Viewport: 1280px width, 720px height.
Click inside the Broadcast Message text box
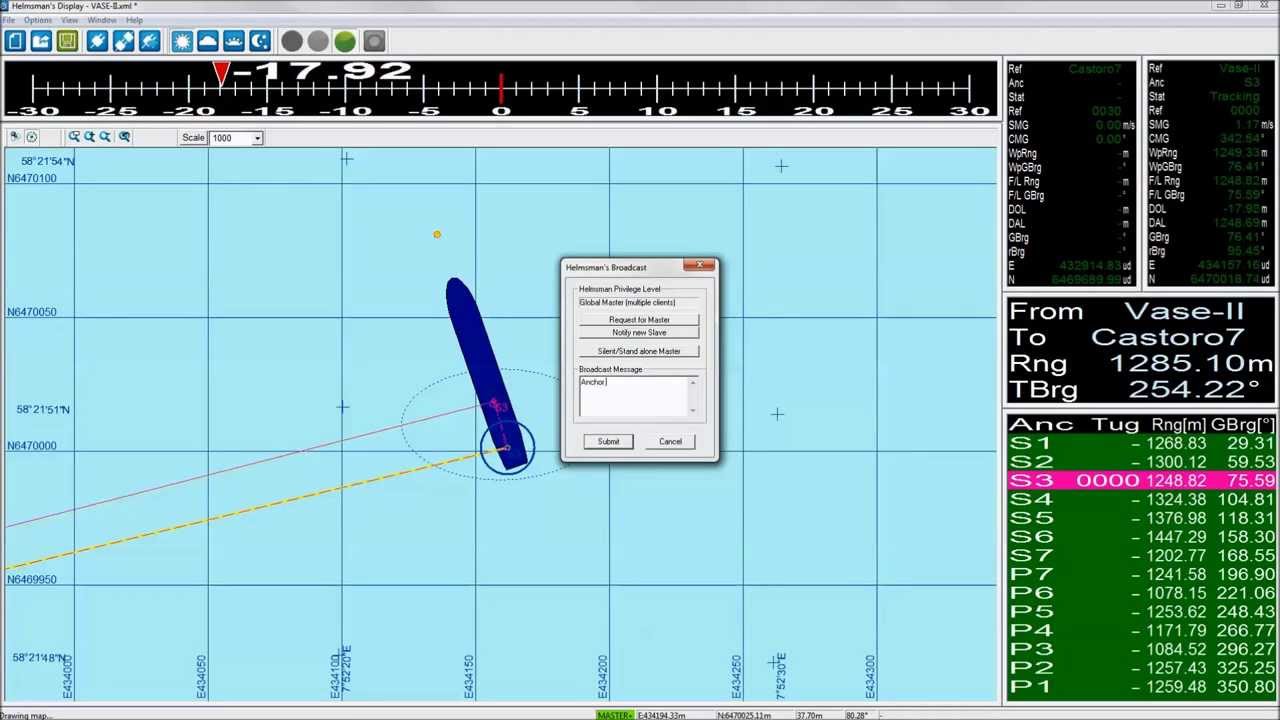point(633,396)
